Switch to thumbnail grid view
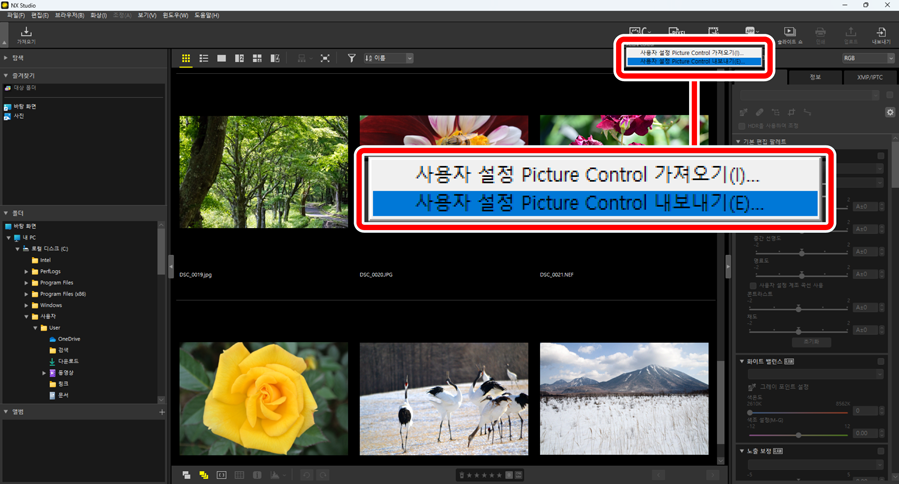This screenshot has height=484, width=899. coord(186,59)
